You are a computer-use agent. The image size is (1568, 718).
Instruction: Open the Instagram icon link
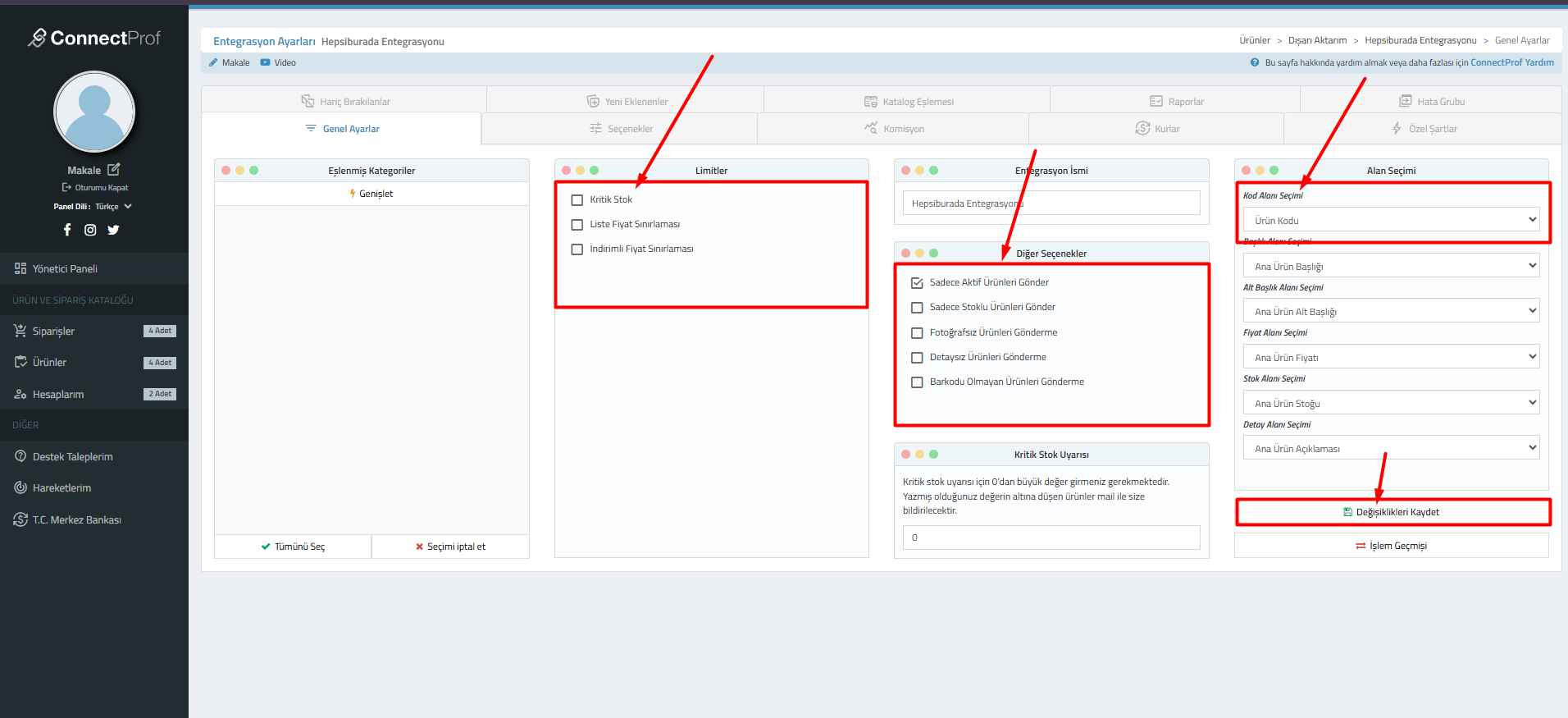[x=90, y=230]
